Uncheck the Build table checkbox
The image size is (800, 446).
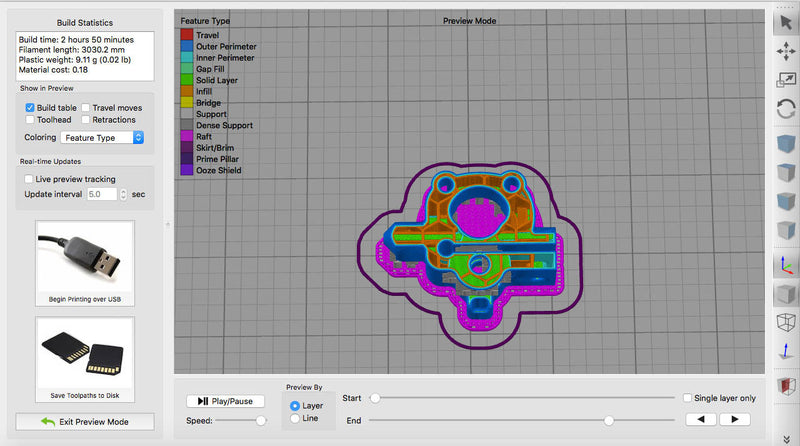click(x=30, y=107)
